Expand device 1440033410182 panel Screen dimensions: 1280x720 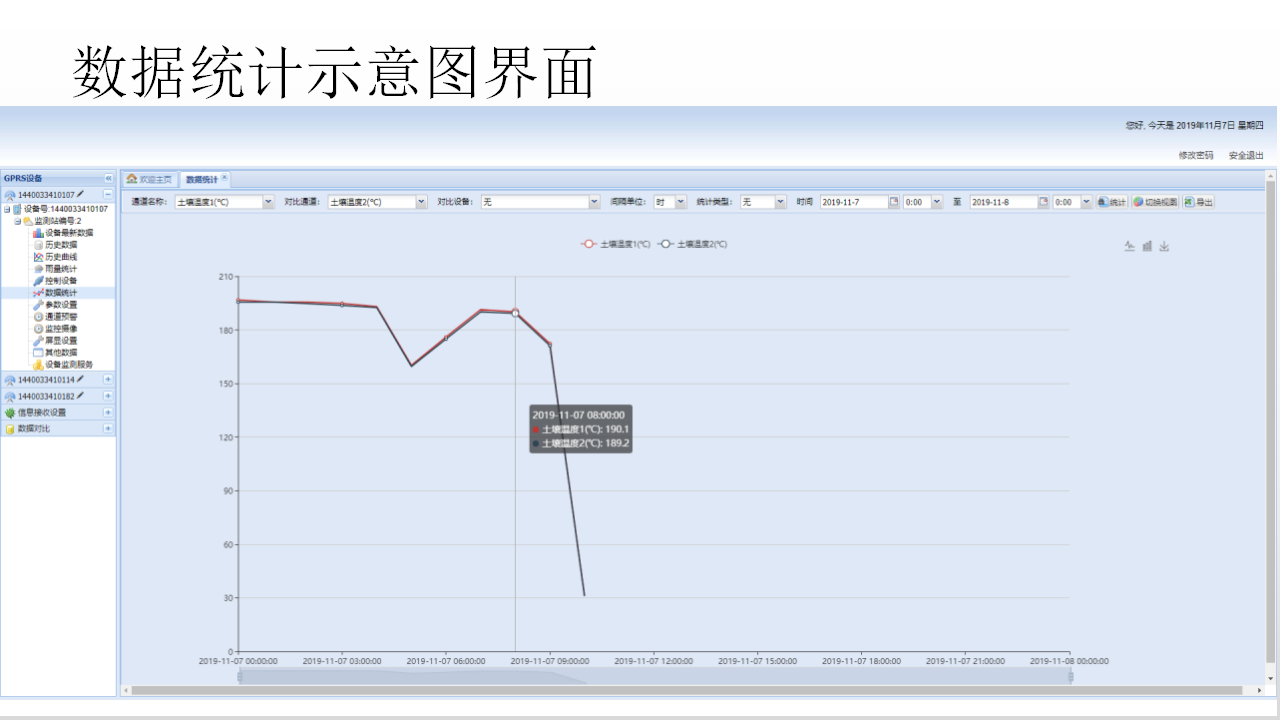[x=108, y=396]
